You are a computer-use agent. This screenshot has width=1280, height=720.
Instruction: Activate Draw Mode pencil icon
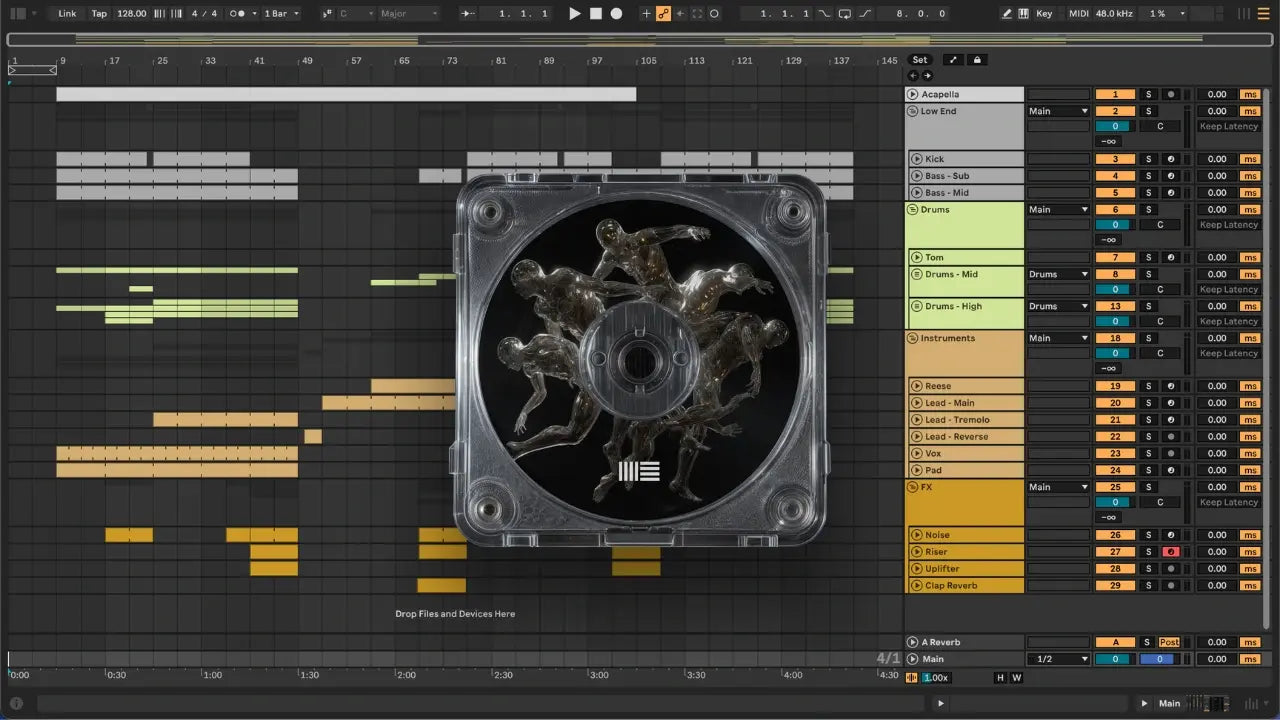coord(1007,14)
